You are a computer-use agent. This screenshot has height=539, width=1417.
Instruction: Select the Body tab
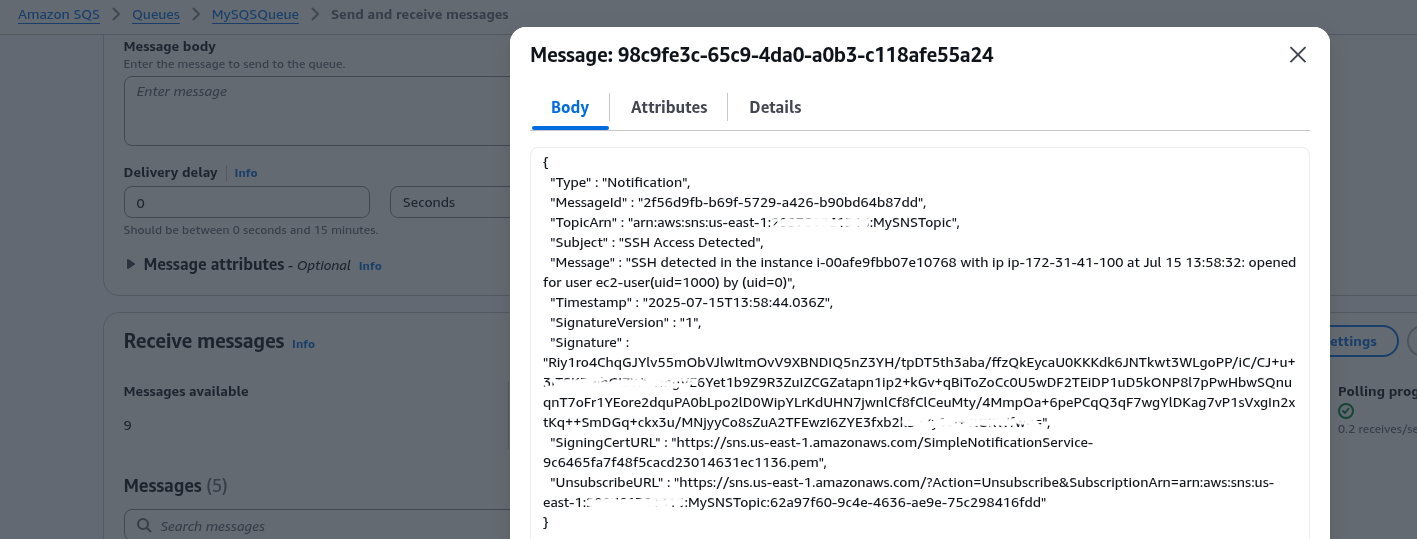coord(570,107)
